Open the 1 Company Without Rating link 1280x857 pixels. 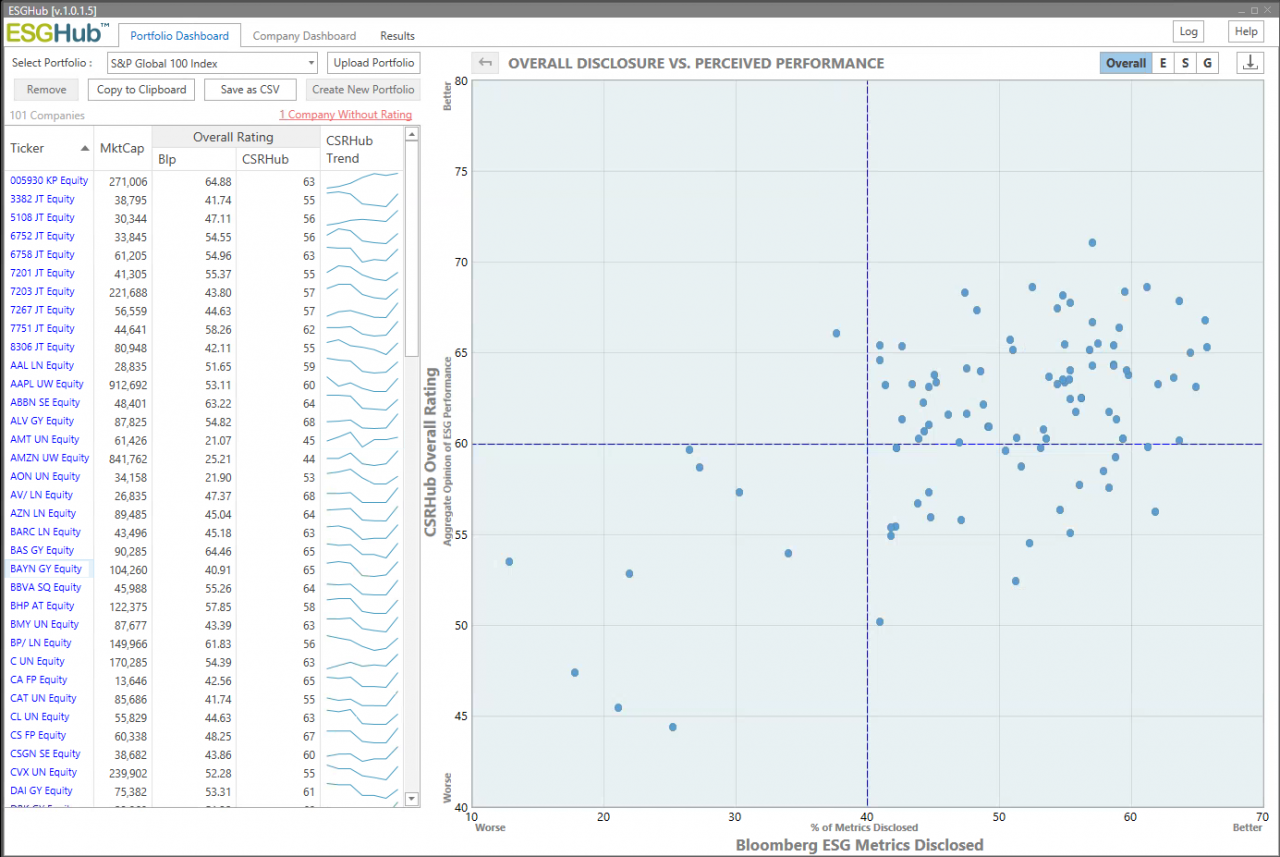coord(345,115)
